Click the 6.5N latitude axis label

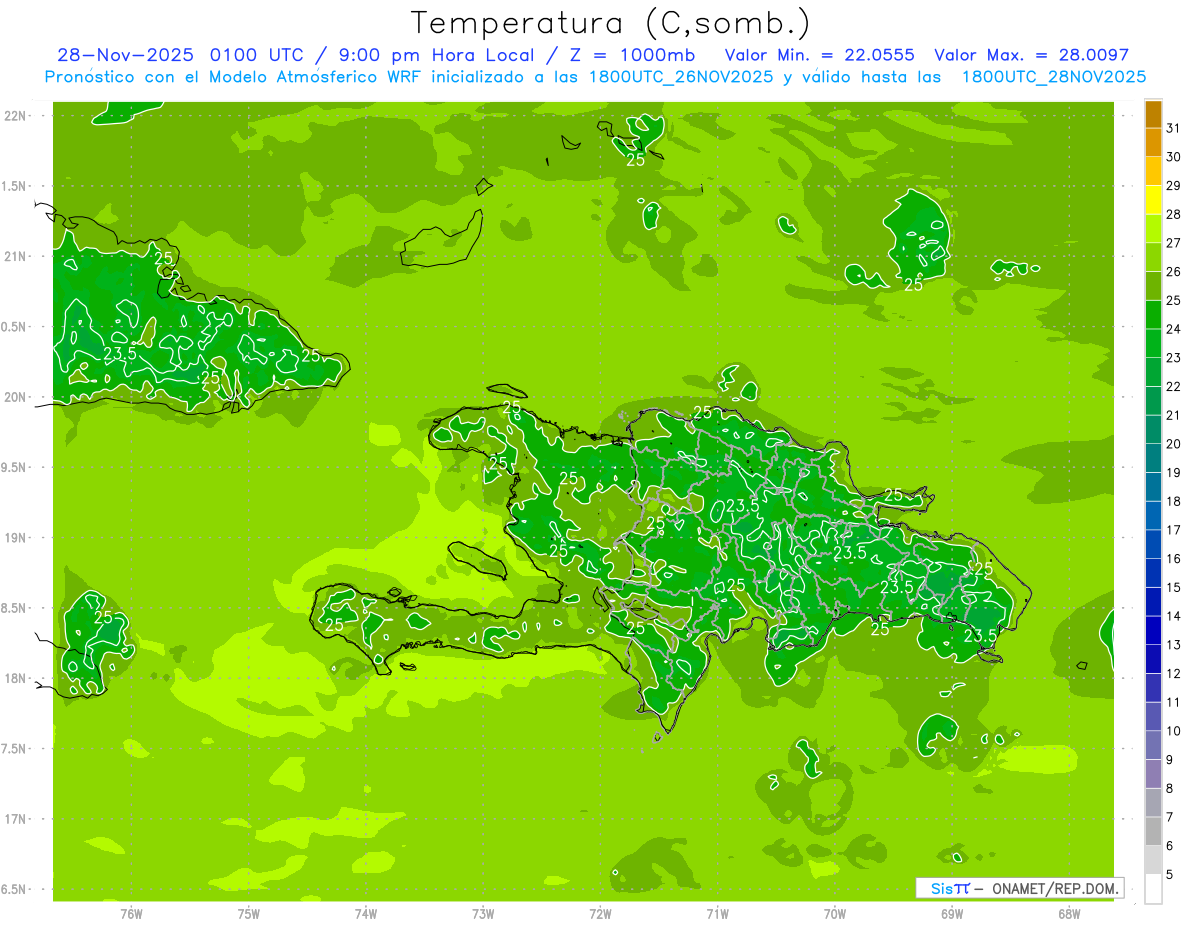click(x=15, y=889)
